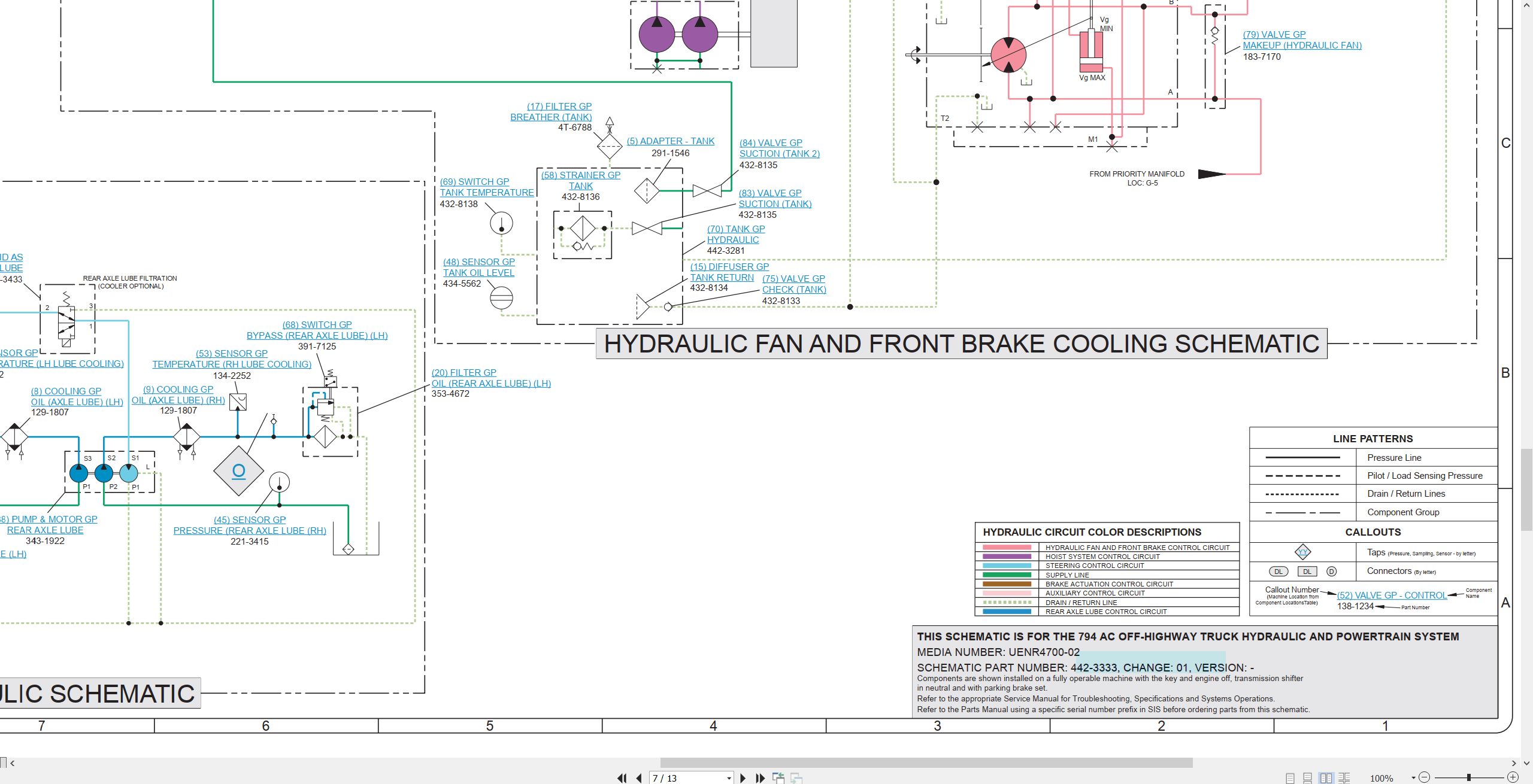The height and width of the screenshot is (784, 1533).
Task: Jump to last page button
Action: (760, 778)
